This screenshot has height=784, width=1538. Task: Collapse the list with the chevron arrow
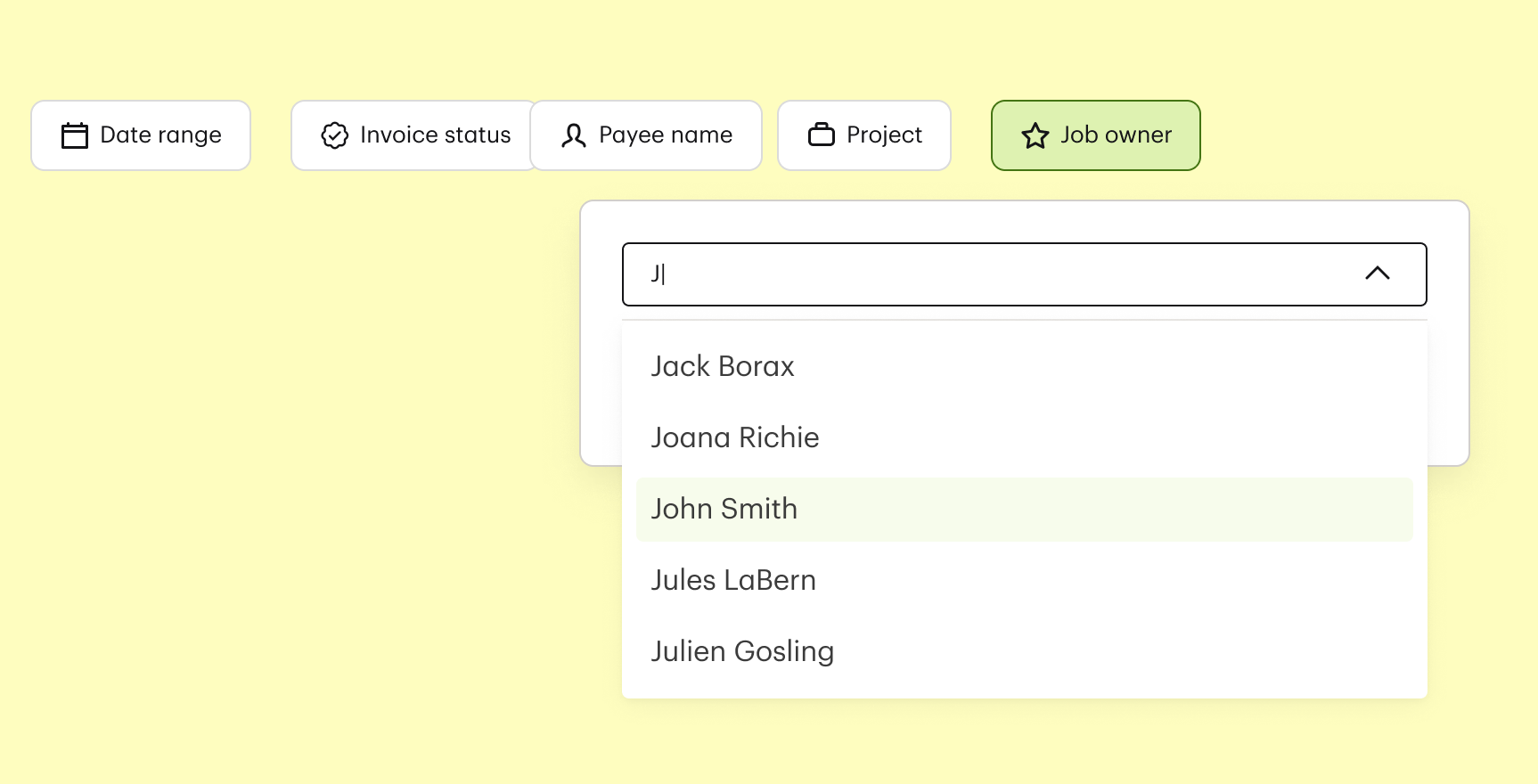1377,274
